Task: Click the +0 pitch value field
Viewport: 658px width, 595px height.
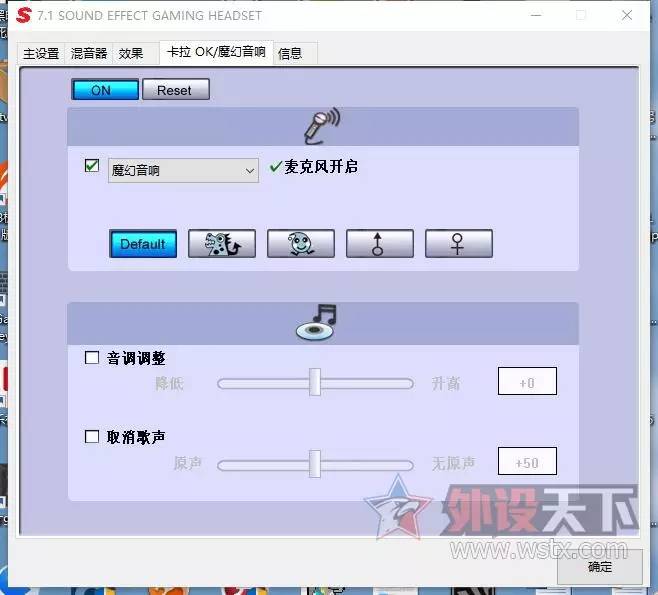Action: (527, 381)
